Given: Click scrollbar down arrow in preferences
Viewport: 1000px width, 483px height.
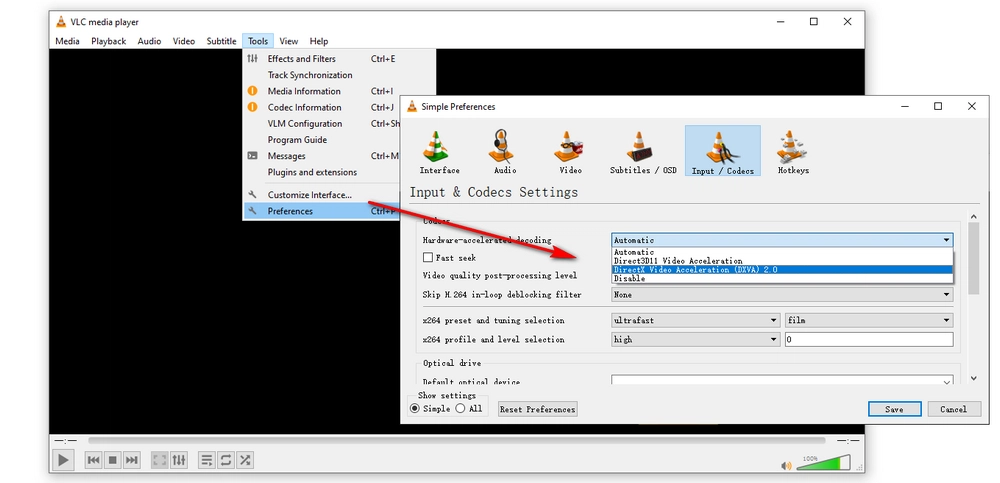Looking at the screenshot, I should click(x=973, y=378).
